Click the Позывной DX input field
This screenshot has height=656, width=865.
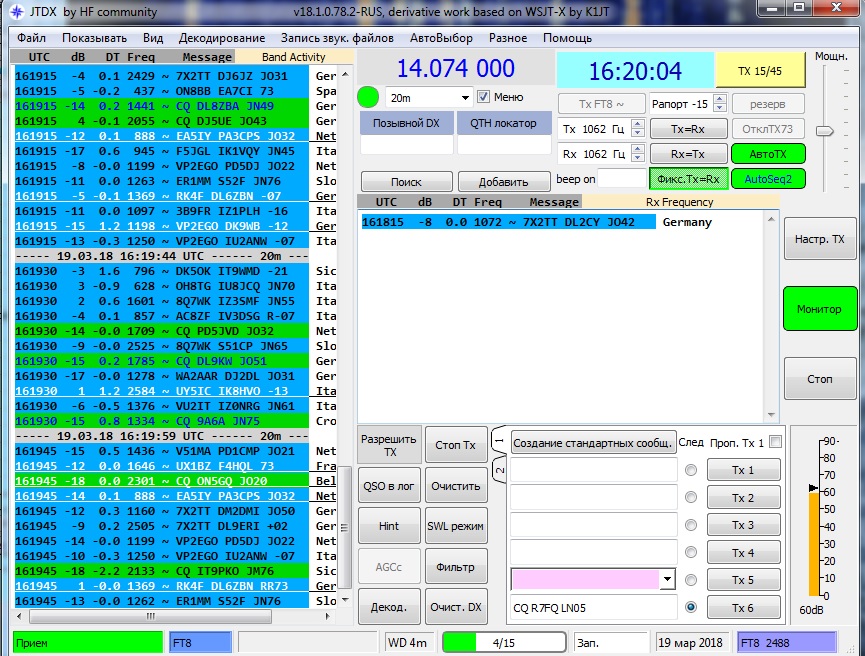tap(406, 145)
